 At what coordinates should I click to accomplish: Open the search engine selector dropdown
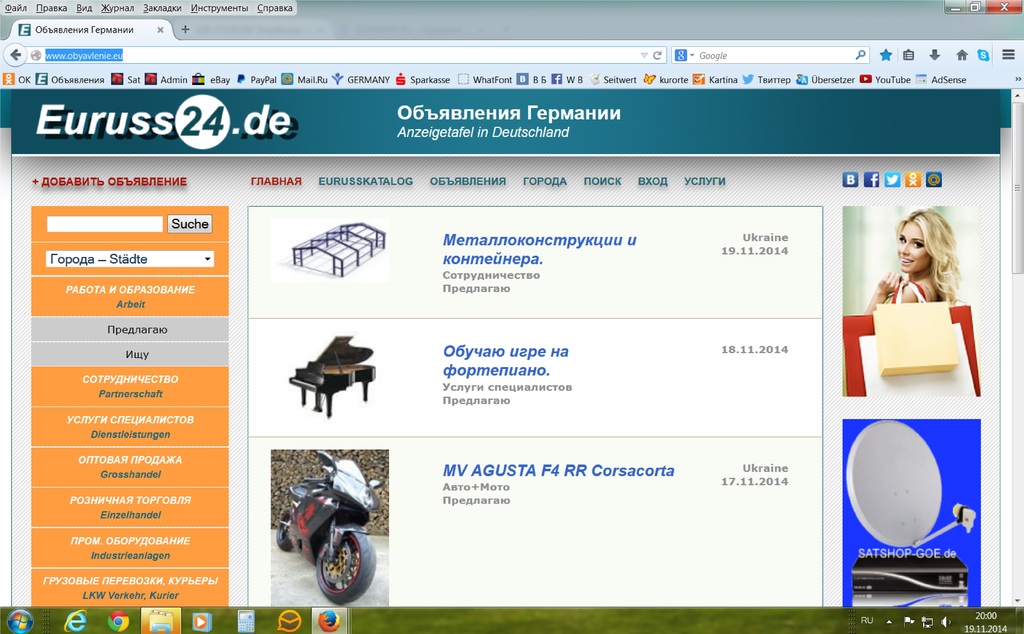[683, 55]
